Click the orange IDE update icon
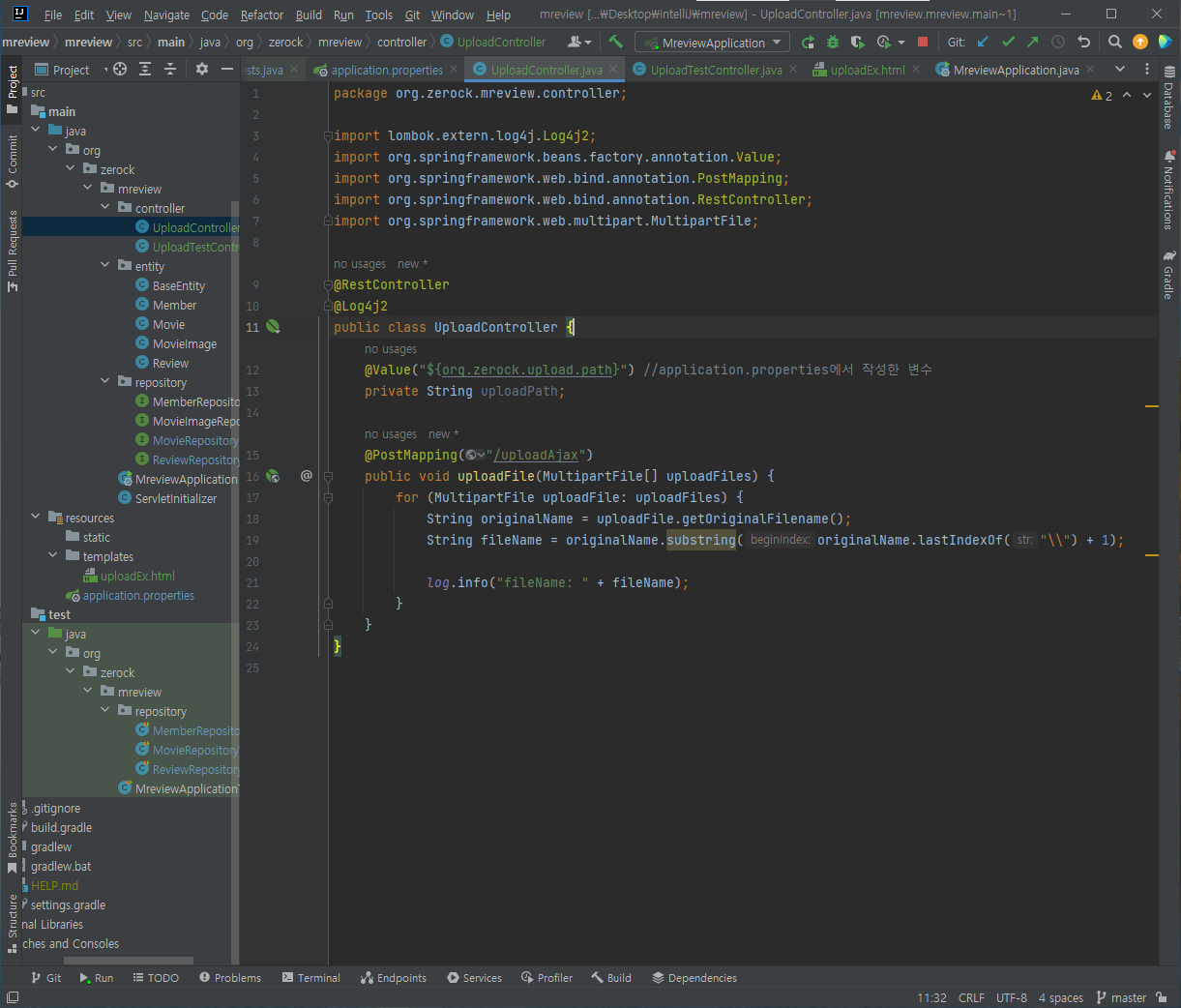Screen dimensions: 1181x1008 tap(1140, 42)
